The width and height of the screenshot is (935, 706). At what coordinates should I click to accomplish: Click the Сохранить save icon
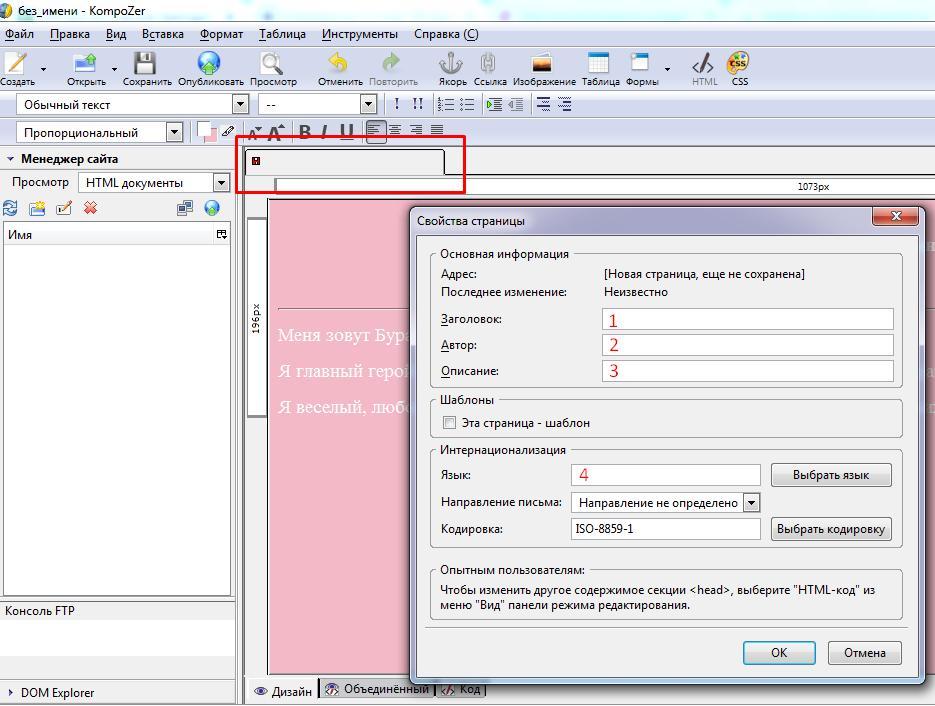[144, 64]
